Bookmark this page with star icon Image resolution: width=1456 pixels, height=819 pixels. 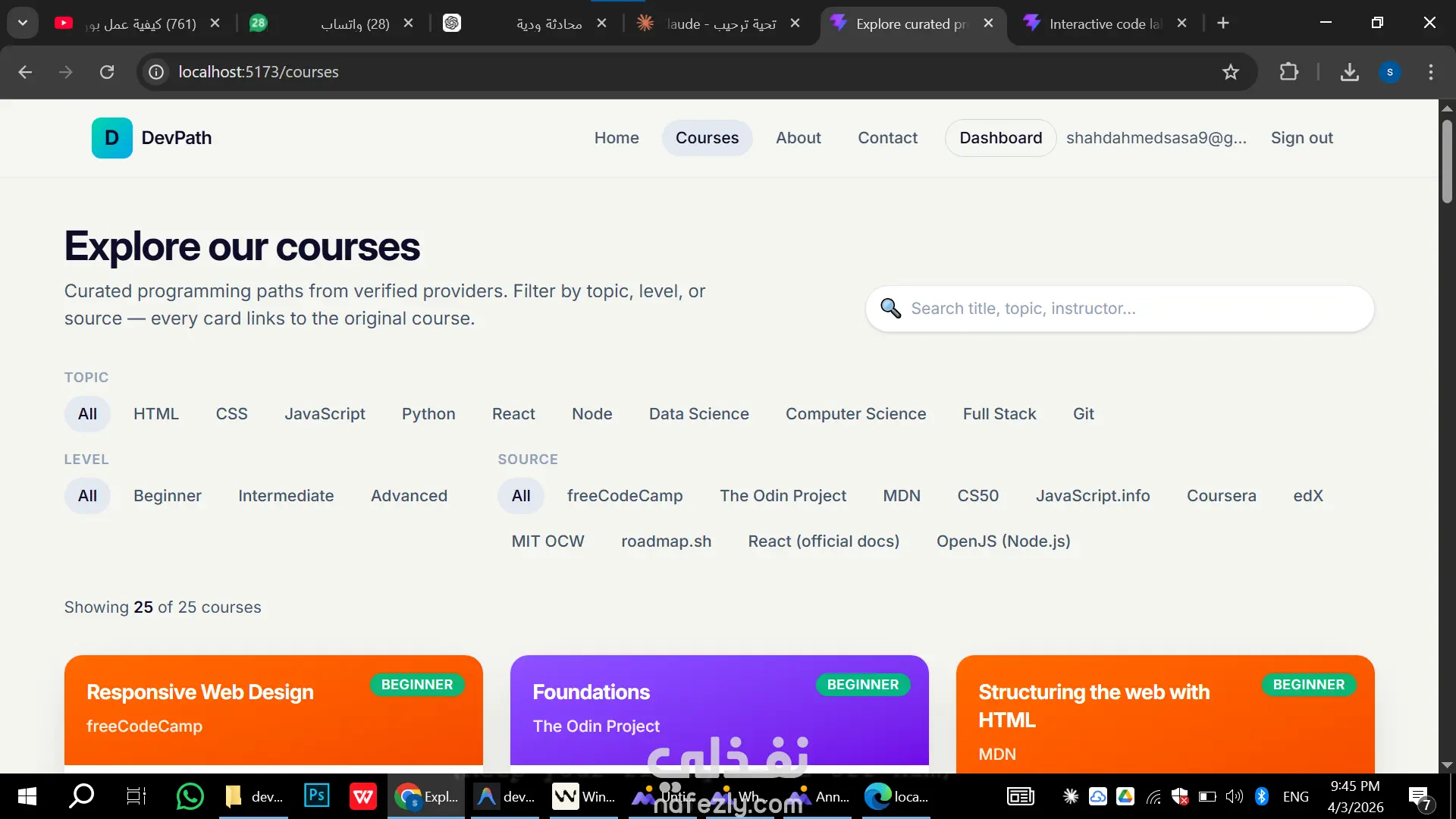pyautogui.click(x=1230, y=72)
